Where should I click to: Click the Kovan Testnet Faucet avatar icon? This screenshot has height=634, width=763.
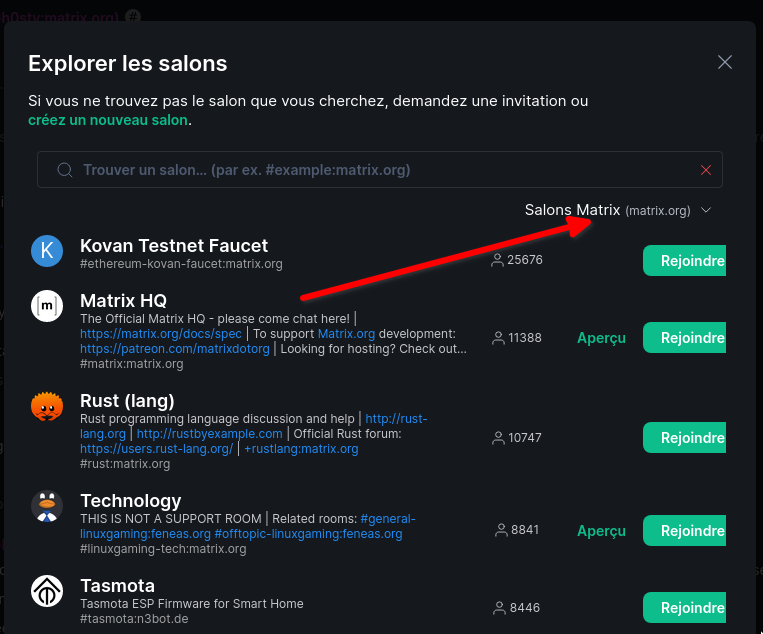47,252
